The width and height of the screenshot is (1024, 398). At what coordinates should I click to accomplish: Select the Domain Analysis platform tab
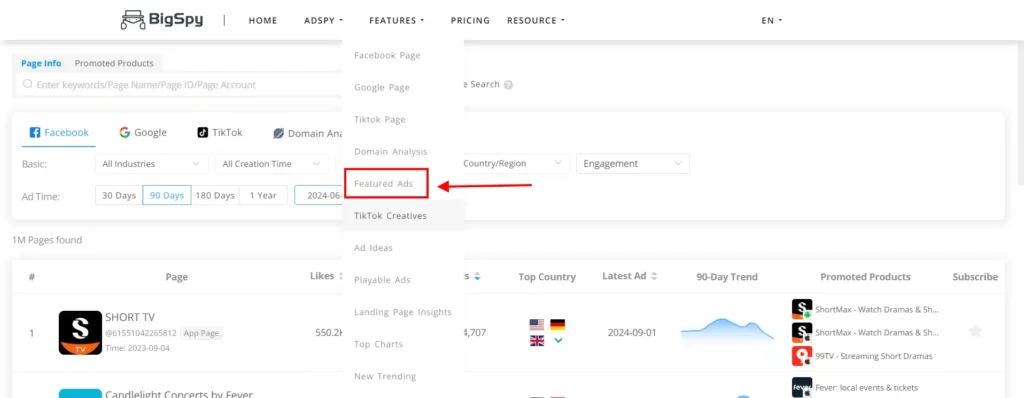click(x=308, y=133)
